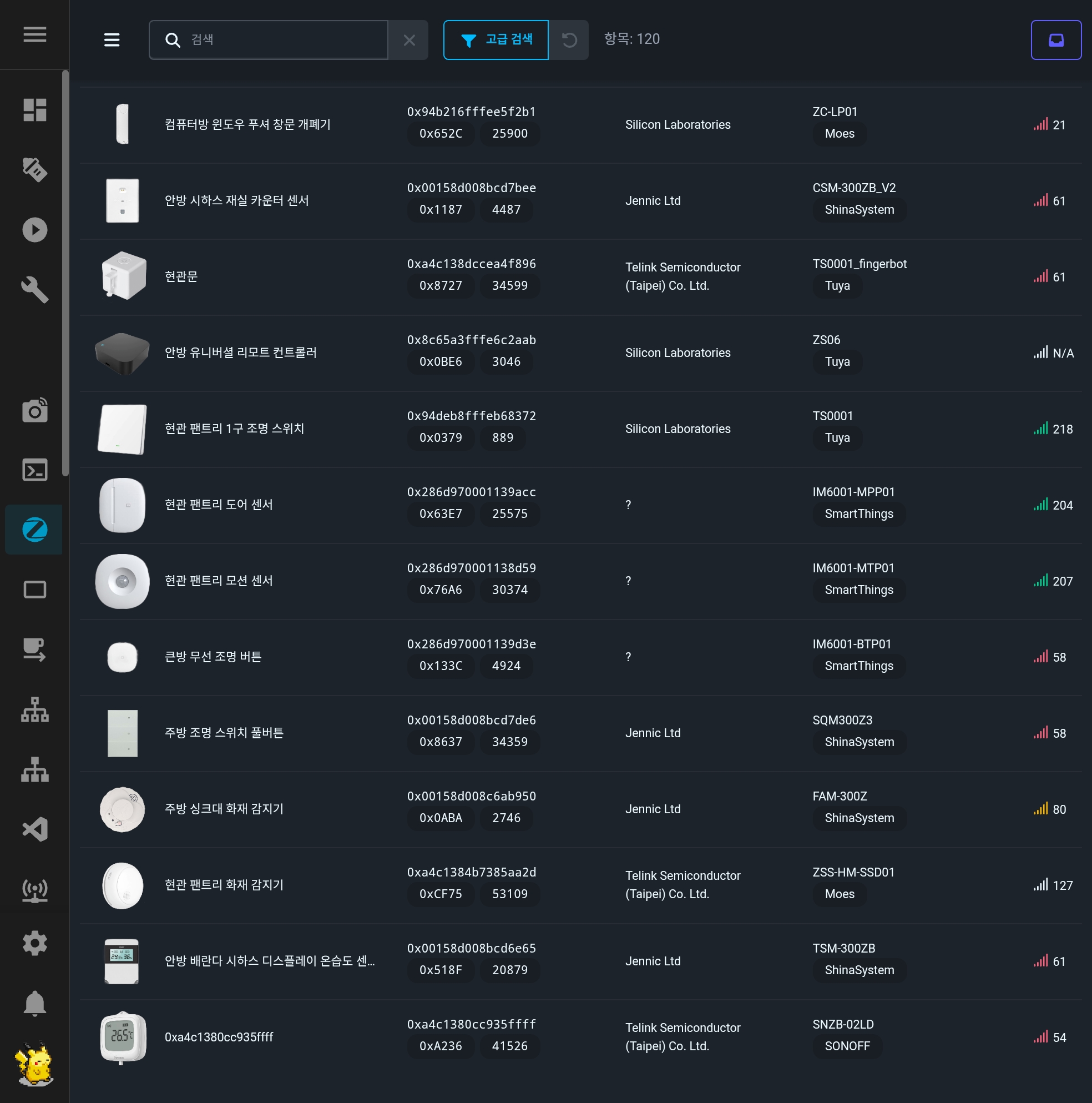Open the Visual Studio Code icon in sidebar
Image resolution: width=1092 pixels, height=1103 pixels.
35,829
